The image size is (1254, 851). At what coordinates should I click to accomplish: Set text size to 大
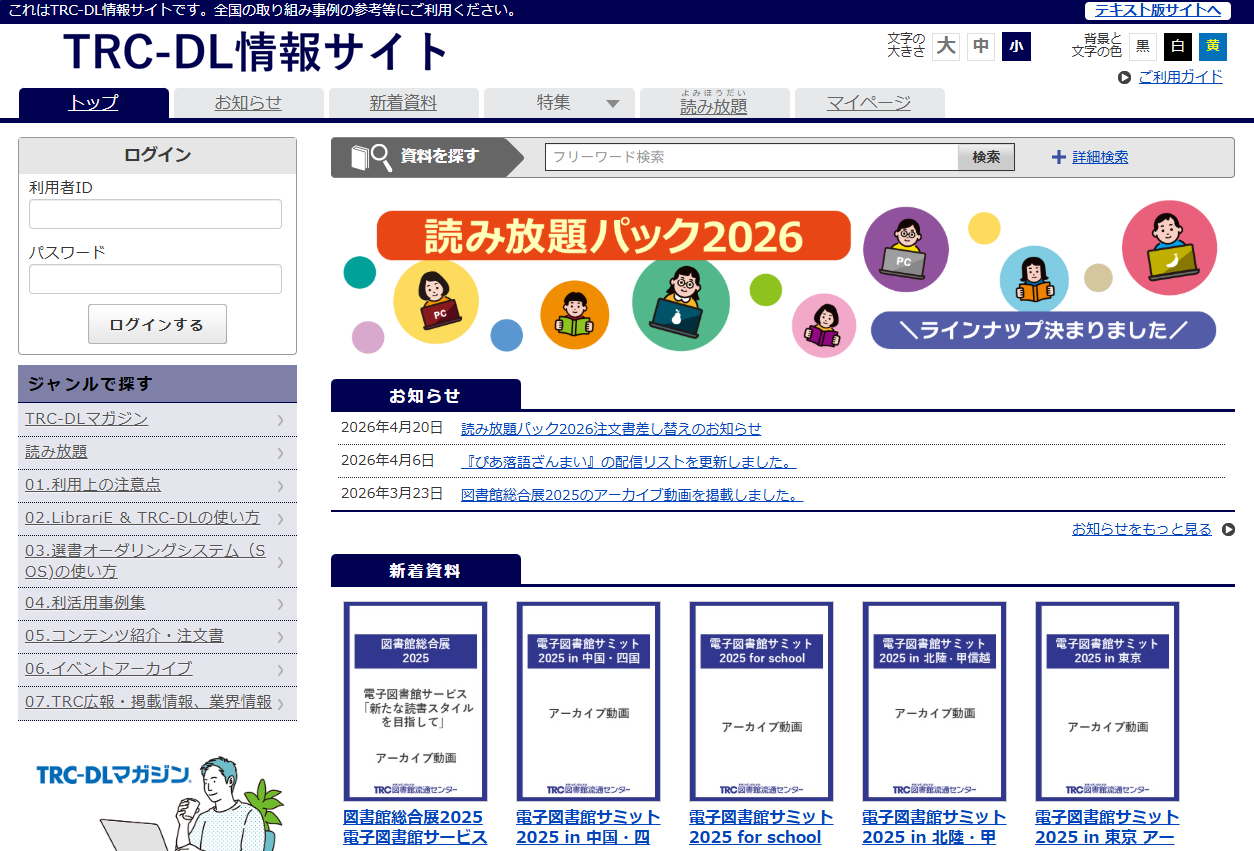click(946, 46)
